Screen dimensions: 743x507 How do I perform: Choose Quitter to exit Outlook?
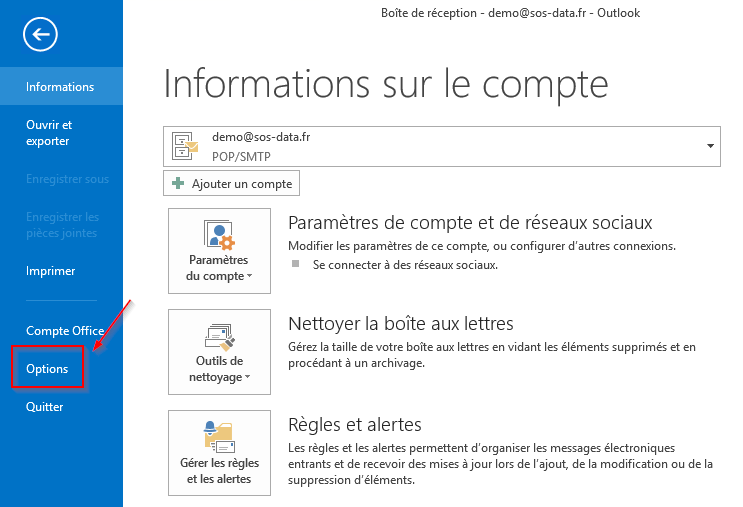coord(45,407)
